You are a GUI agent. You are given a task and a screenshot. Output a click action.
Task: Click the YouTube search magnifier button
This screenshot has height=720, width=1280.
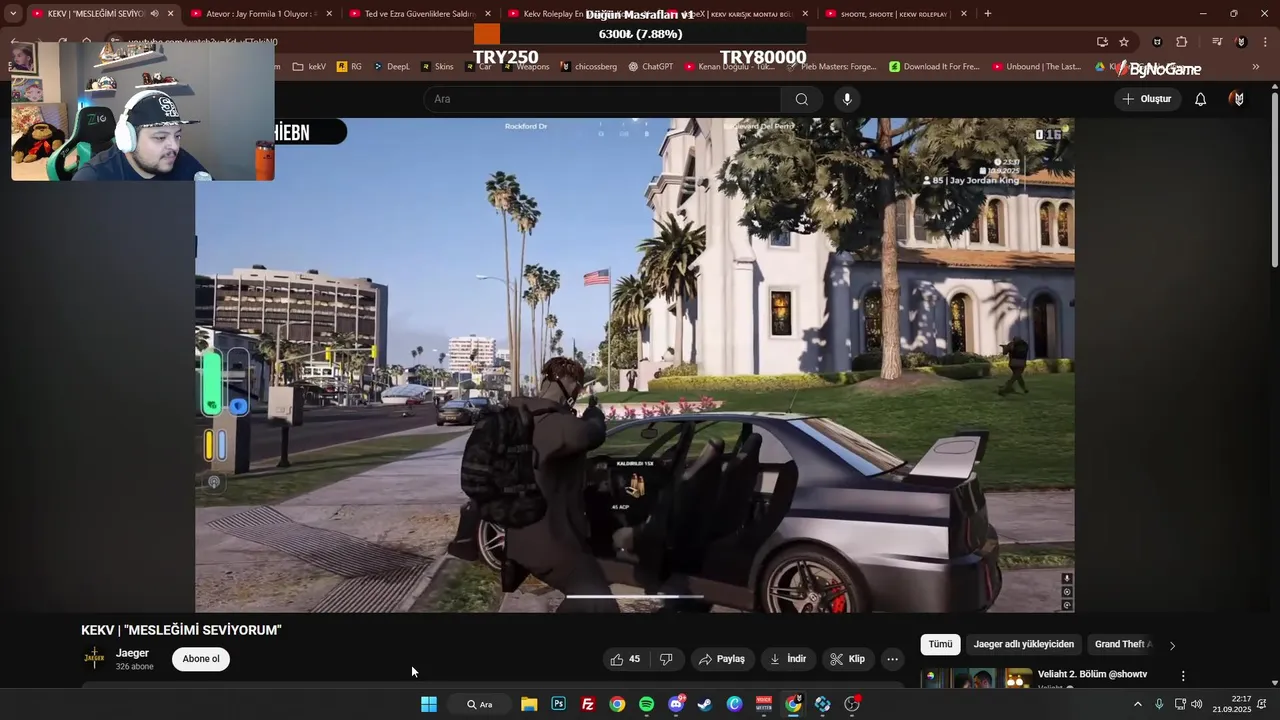click(801, 99)
